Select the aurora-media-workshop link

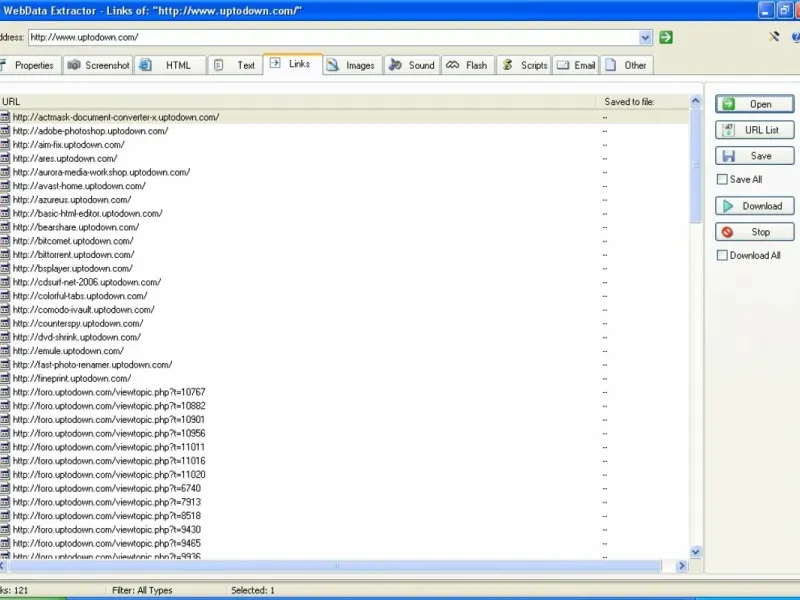pyautogui.click(x=102, y=172)
